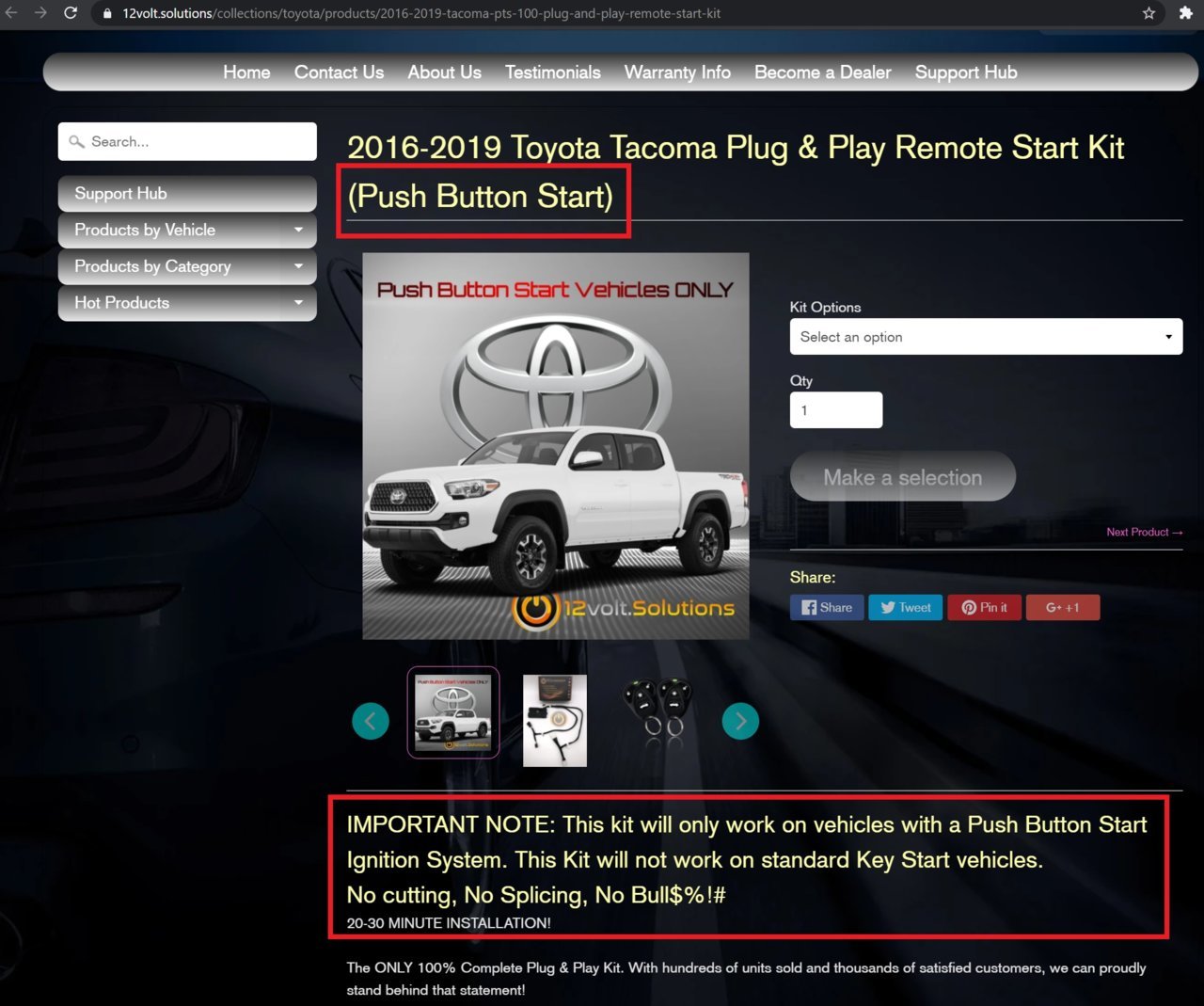
Task: Click the Pinterest icon on Pin it
Action: coord(969,608)
